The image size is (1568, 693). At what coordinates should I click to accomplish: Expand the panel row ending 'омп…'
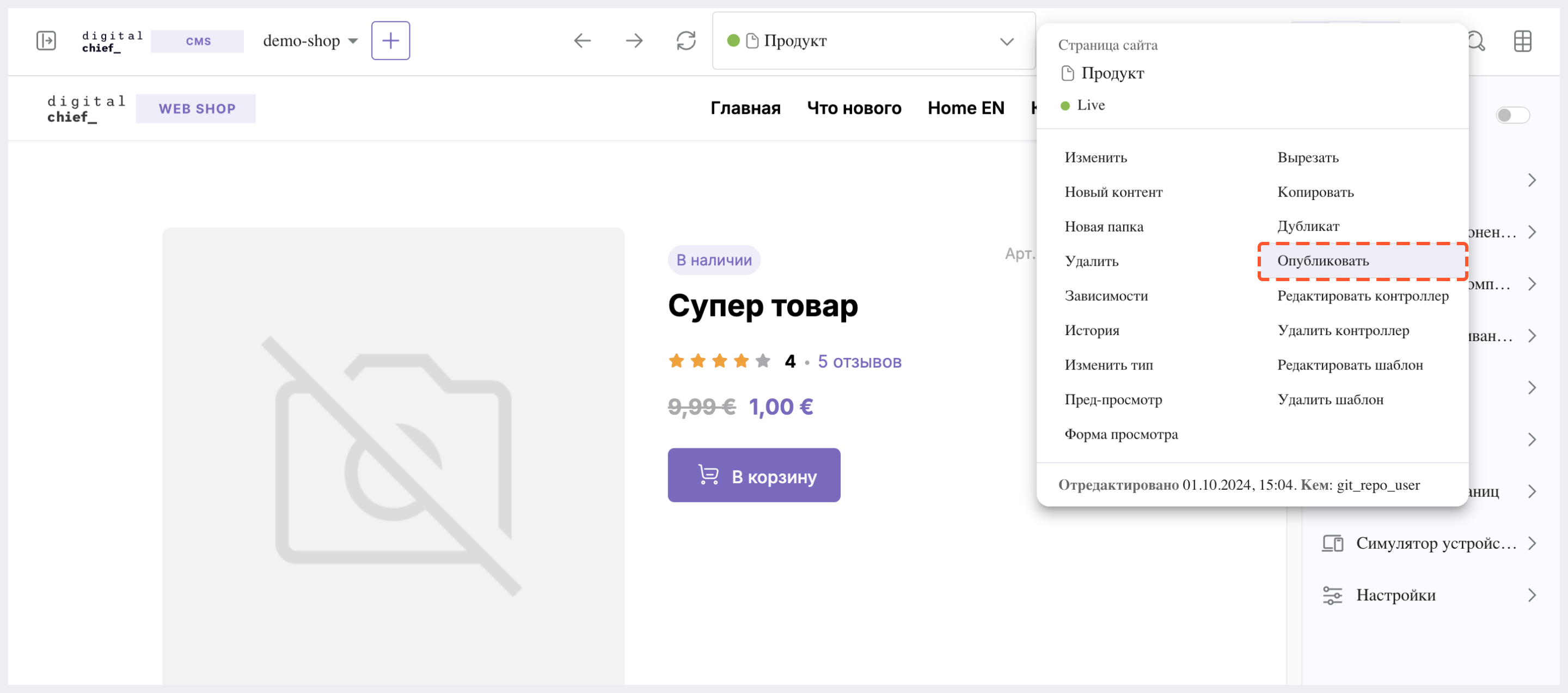(1532, 284)
